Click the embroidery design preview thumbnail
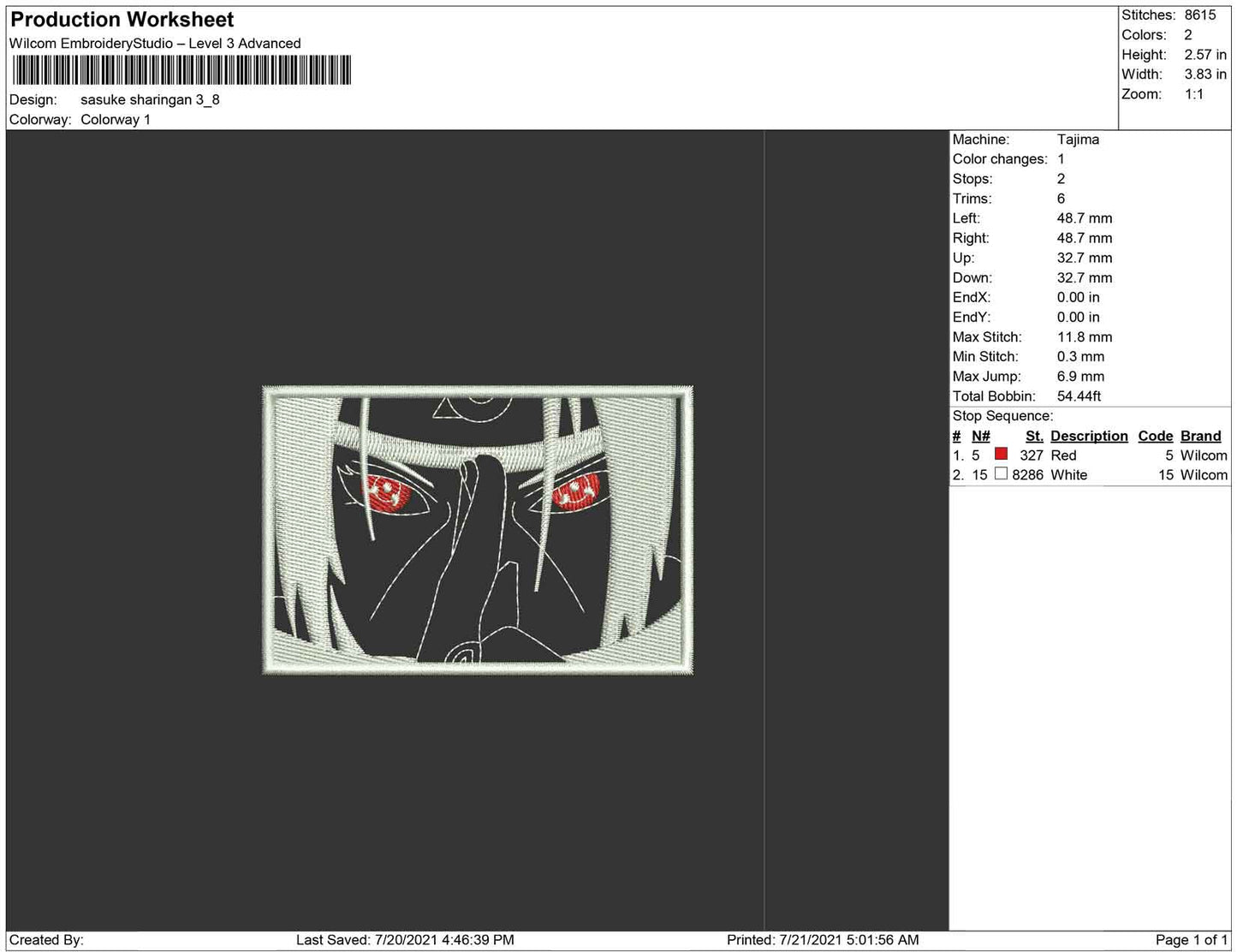Screen dimensions: 1237x952 point(478,531)
